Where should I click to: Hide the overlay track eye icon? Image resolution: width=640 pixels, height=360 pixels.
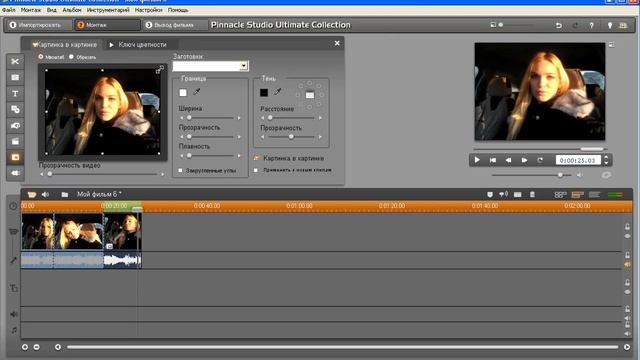coord(627,292)
